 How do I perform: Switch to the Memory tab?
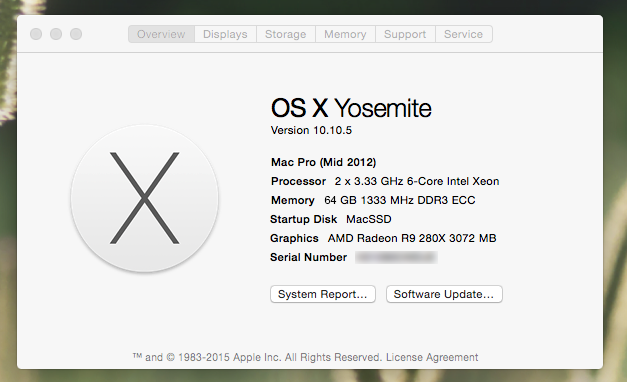345,34
